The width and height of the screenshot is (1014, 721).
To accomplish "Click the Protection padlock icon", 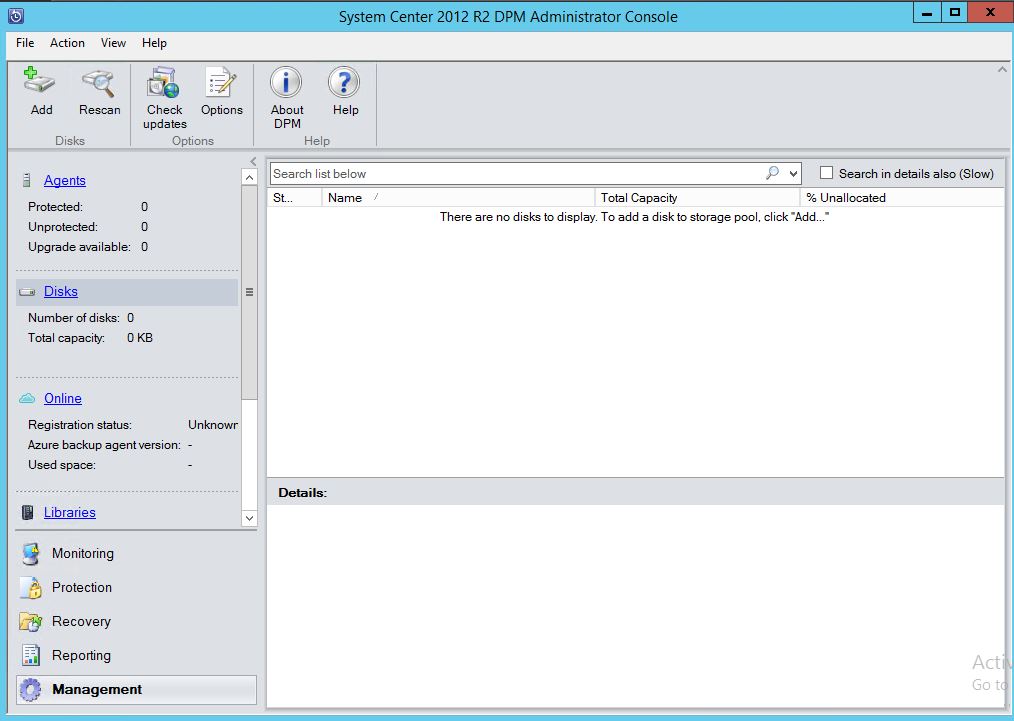I will pos(30,588).
